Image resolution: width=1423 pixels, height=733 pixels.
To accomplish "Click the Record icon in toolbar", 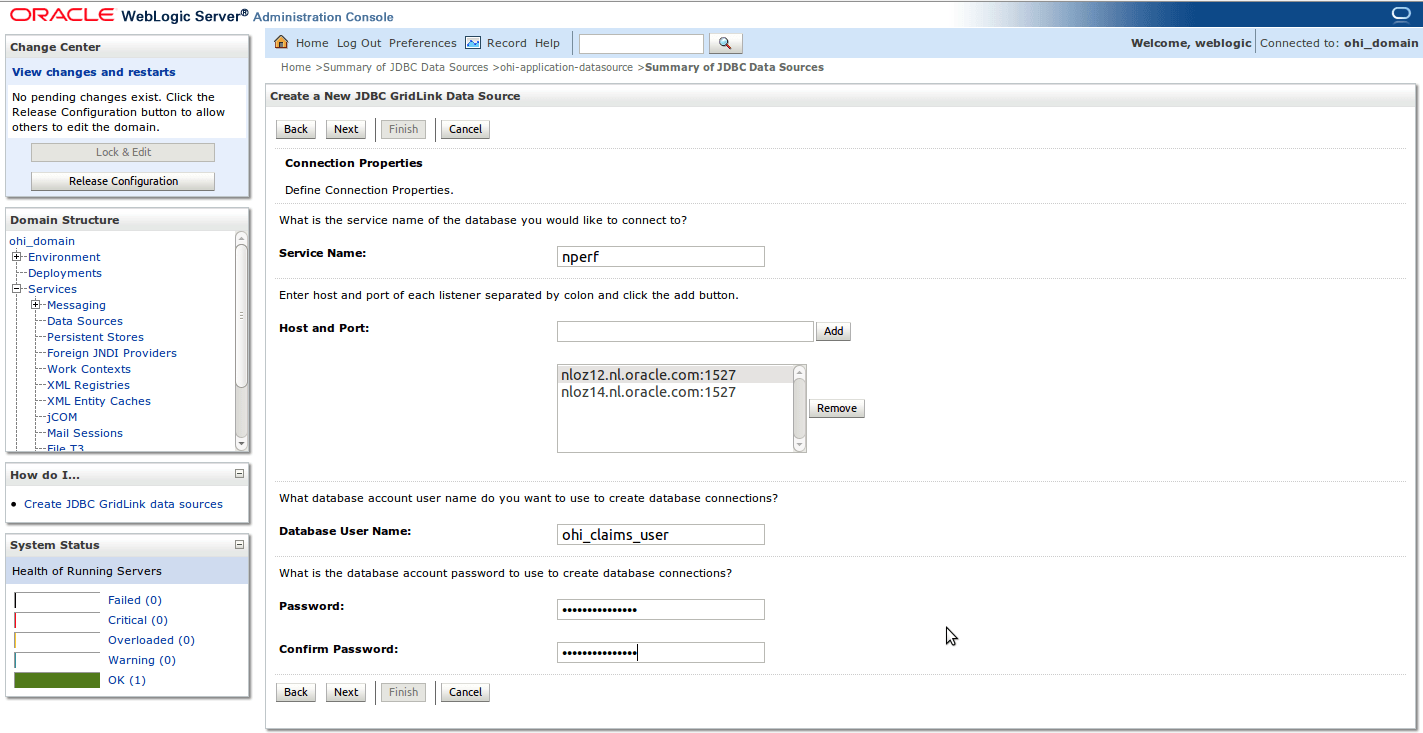I will click(x=473, y=43).
